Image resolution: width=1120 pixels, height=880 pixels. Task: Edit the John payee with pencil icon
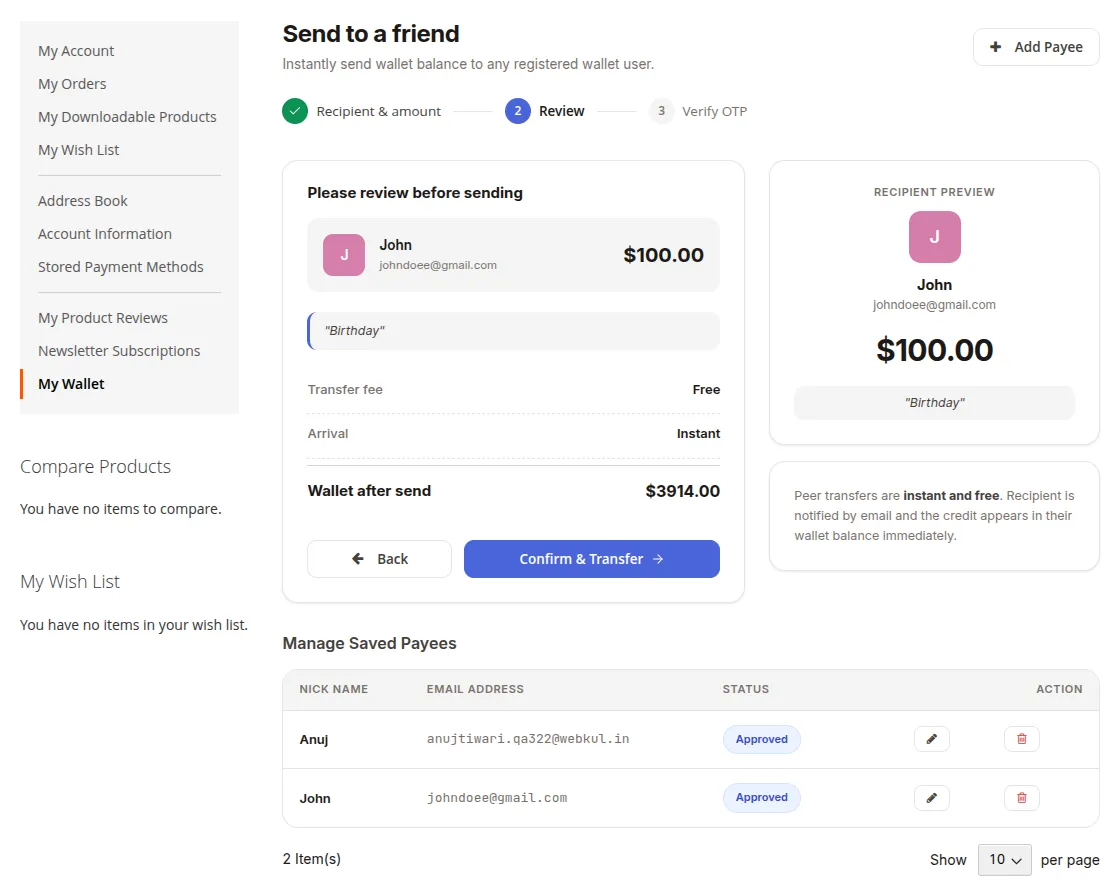click(x=931, y=798)
